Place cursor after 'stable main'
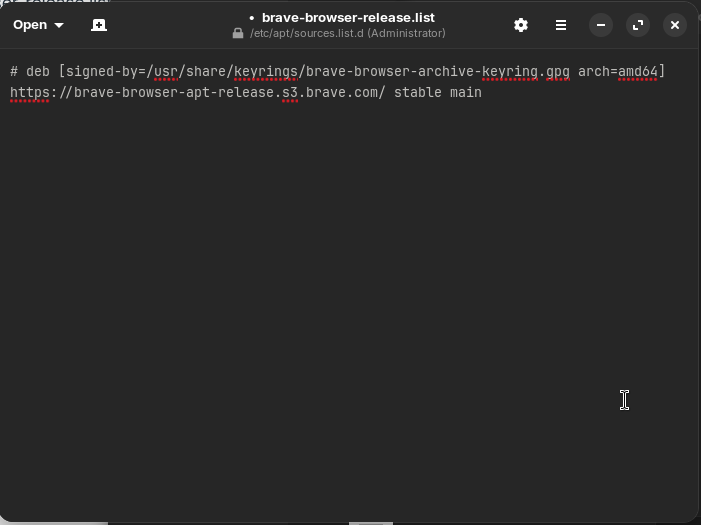 click(482, 93)
